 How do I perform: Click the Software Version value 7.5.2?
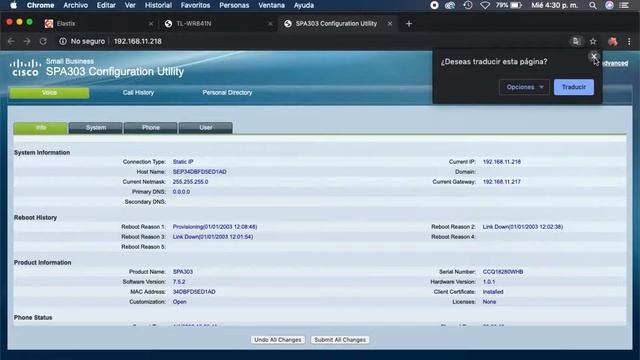(179, 282)
